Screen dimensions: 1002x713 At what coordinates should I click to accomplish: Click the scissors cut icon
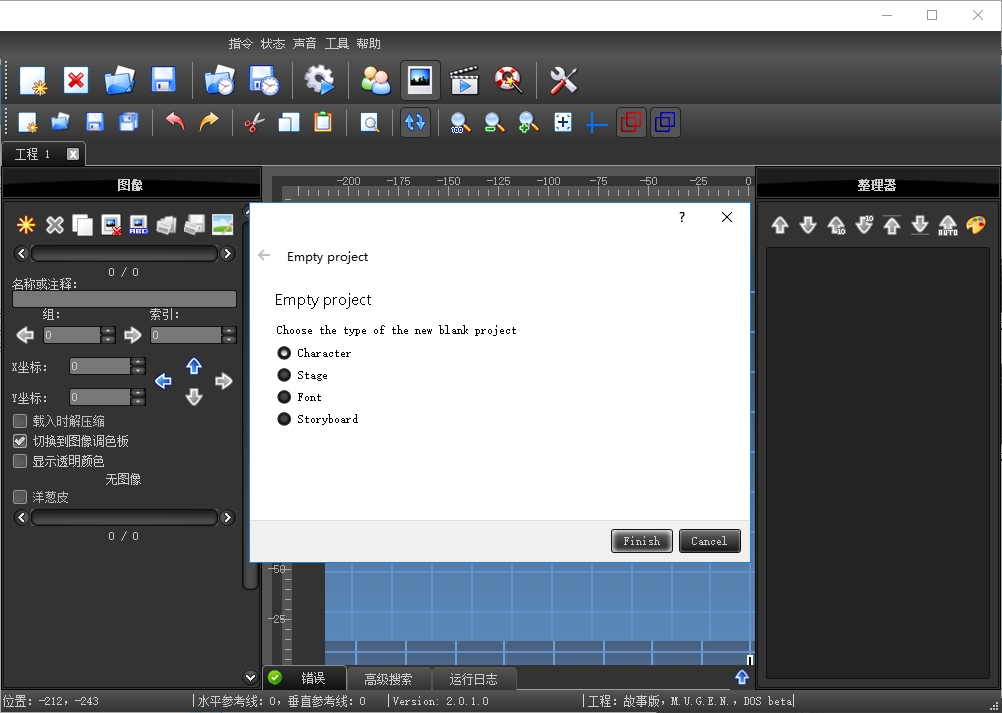[x=255, y=123]
